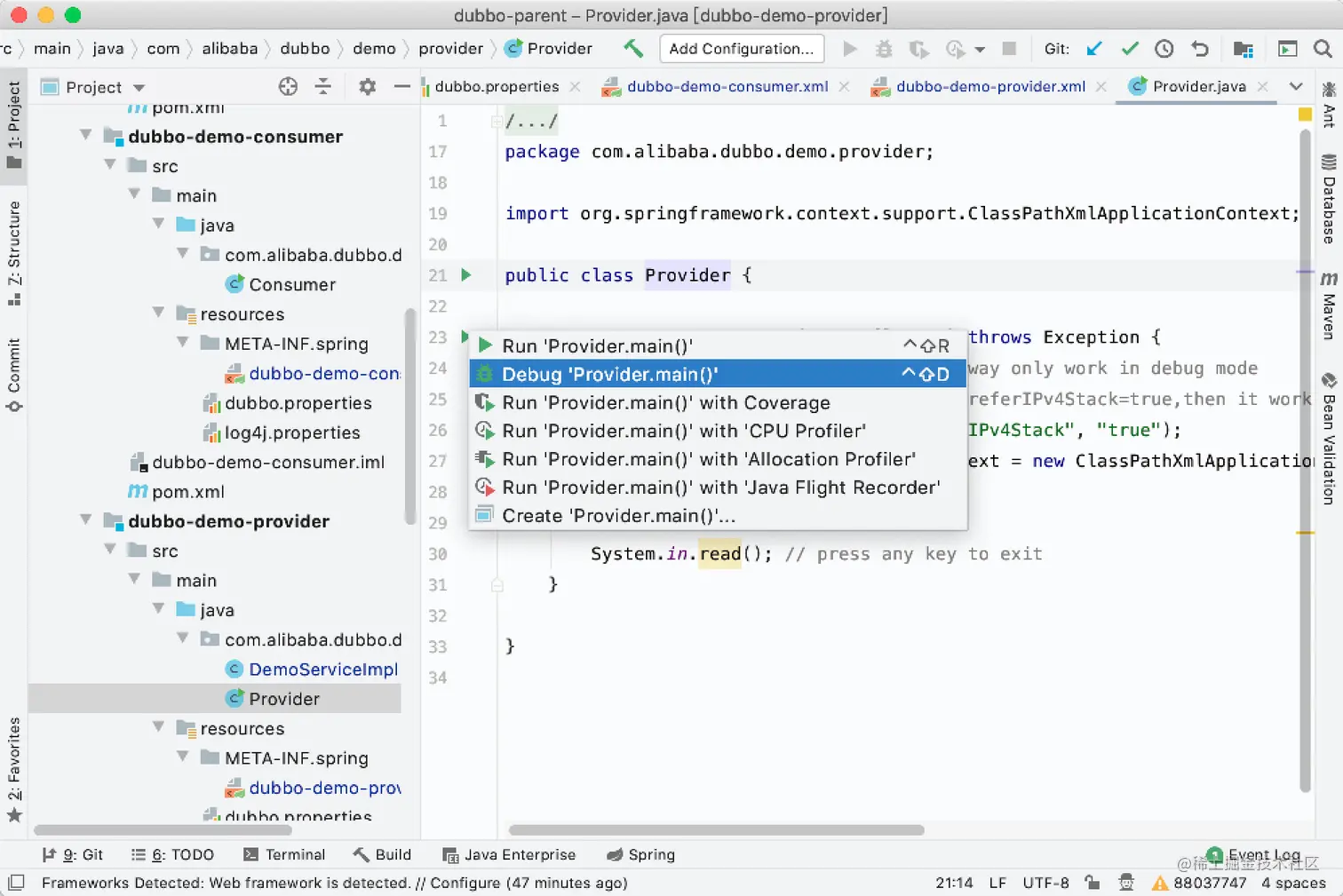Click the Build Project hammer icon

click(633, 48)
